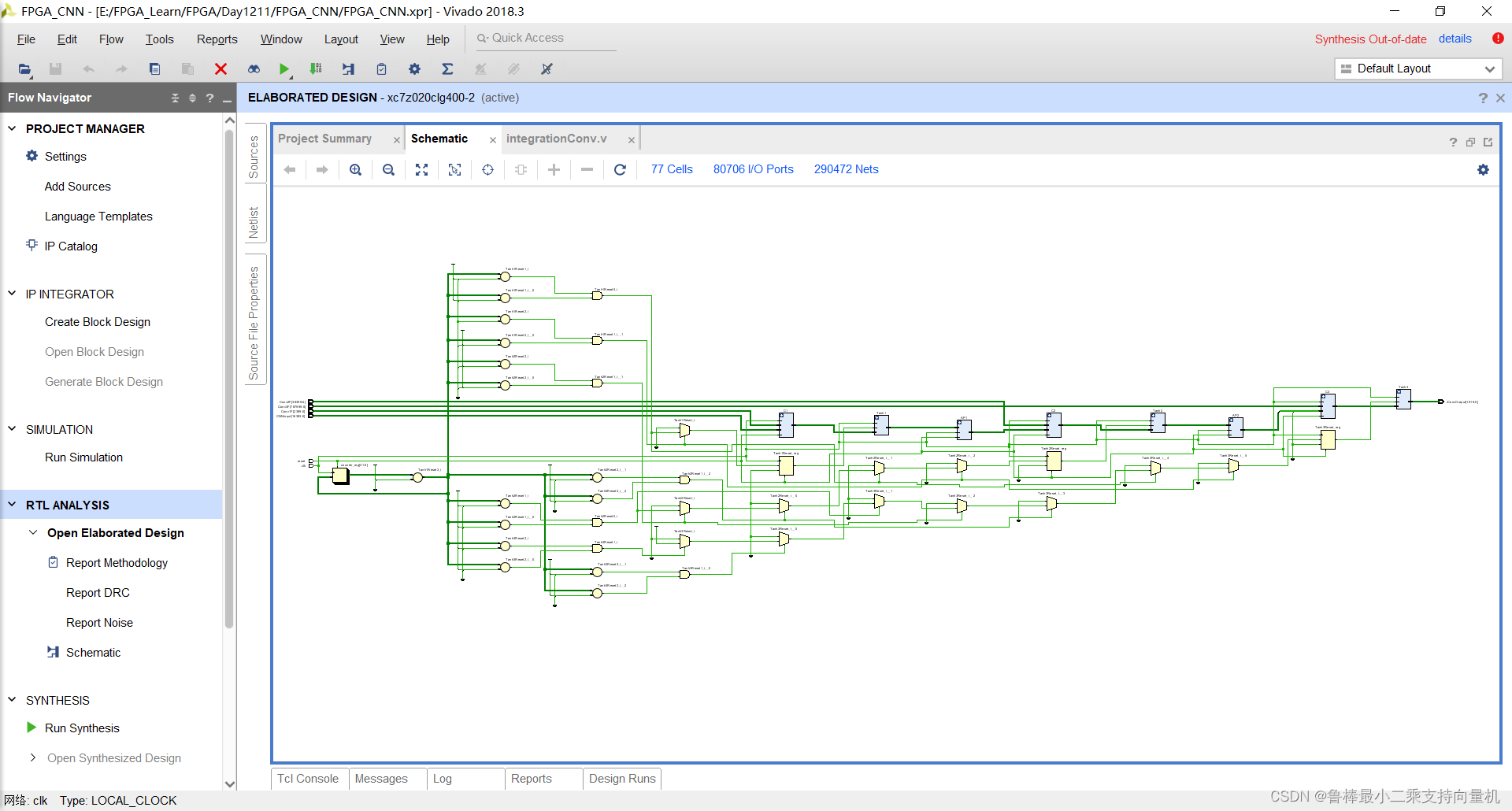This screenshot has width=1512, height=811.
Task: Switch to the integrationConv.v tab
Action: tap(557, 139)
